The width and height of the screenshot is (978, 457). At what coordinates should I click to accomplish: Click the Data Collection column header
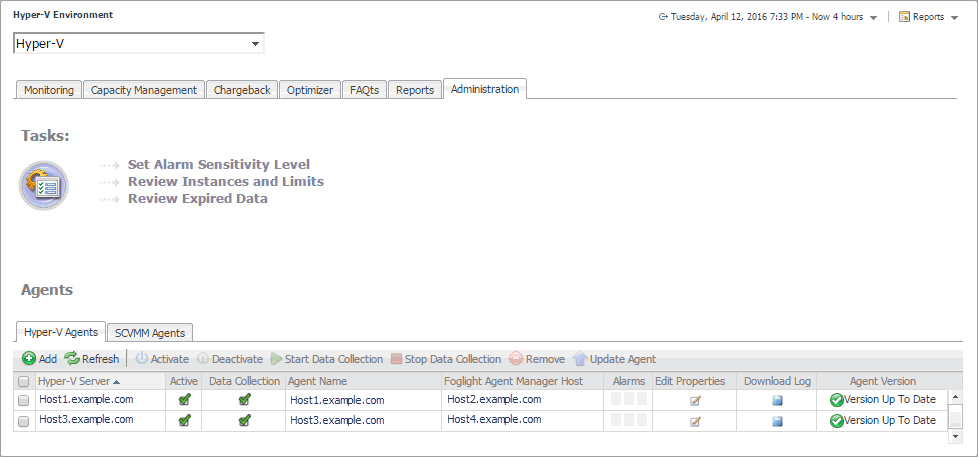(244, 381)
